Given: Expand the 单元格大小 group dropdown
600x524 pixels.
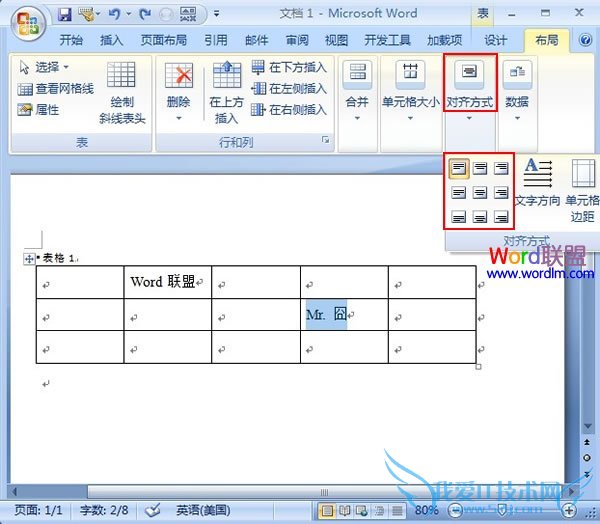Looking at the screenshot, I should (x=410, y=92).
